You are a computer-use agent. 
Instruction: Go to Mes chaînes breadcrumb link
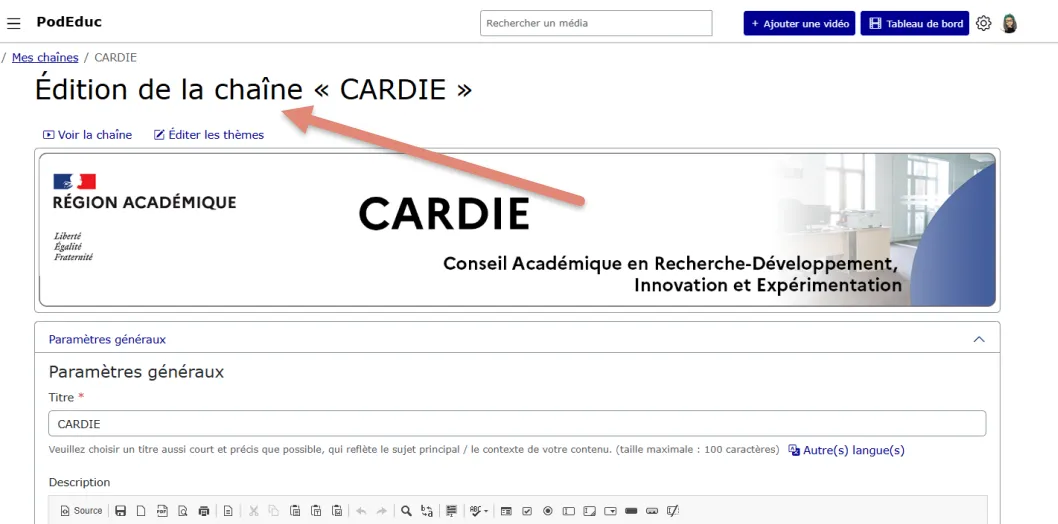pos(45,57)
